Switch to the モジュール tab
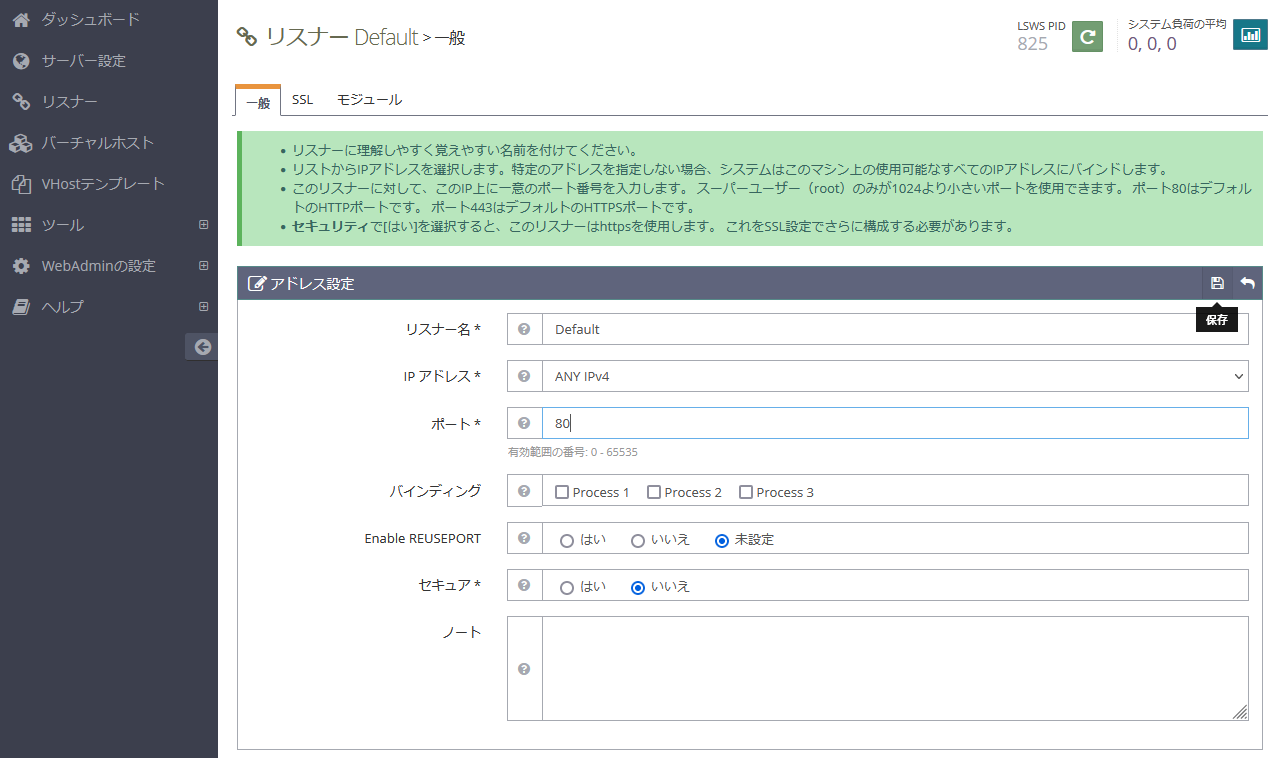1280x758 pixels. click(x=369, y=100)
